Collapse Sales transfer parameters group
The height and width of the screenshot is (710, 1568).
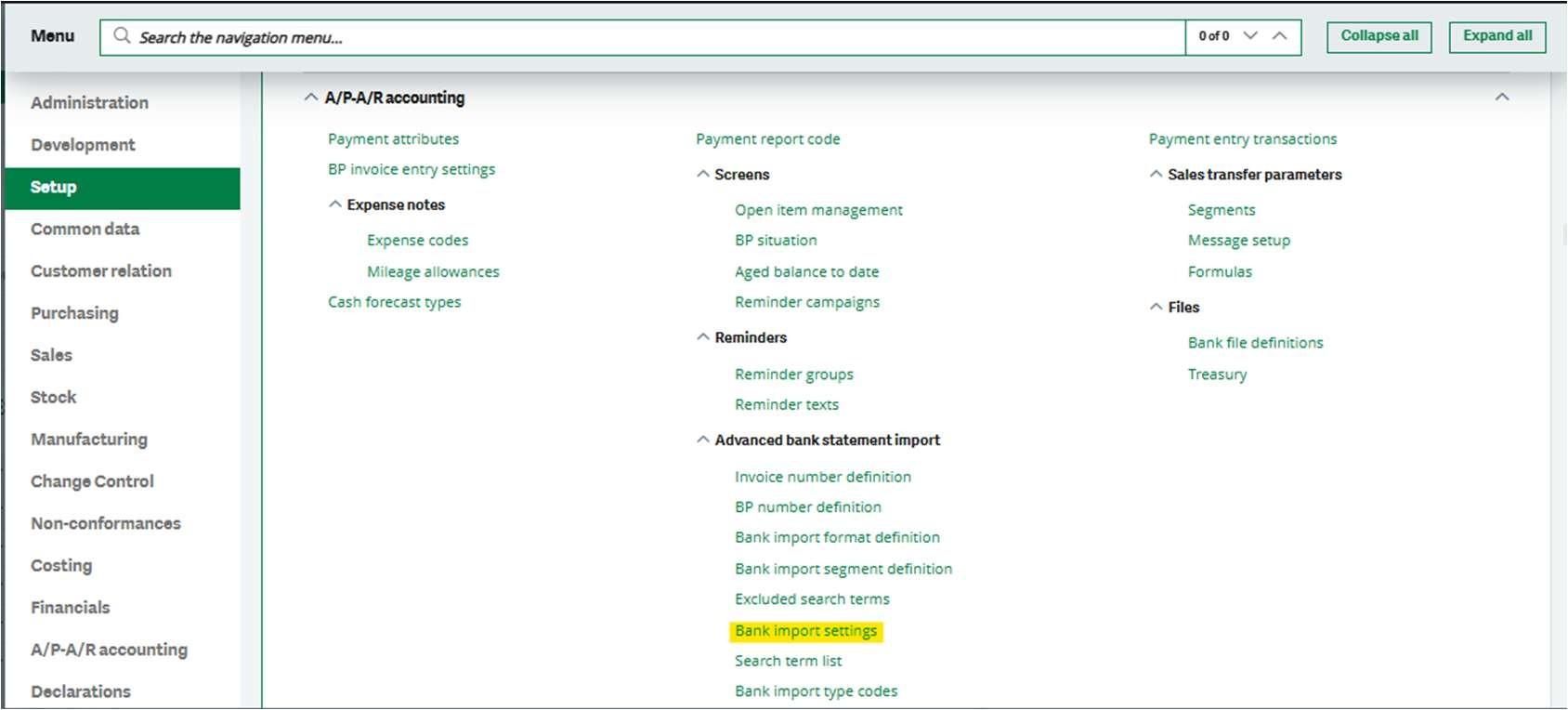point(1156,175)
